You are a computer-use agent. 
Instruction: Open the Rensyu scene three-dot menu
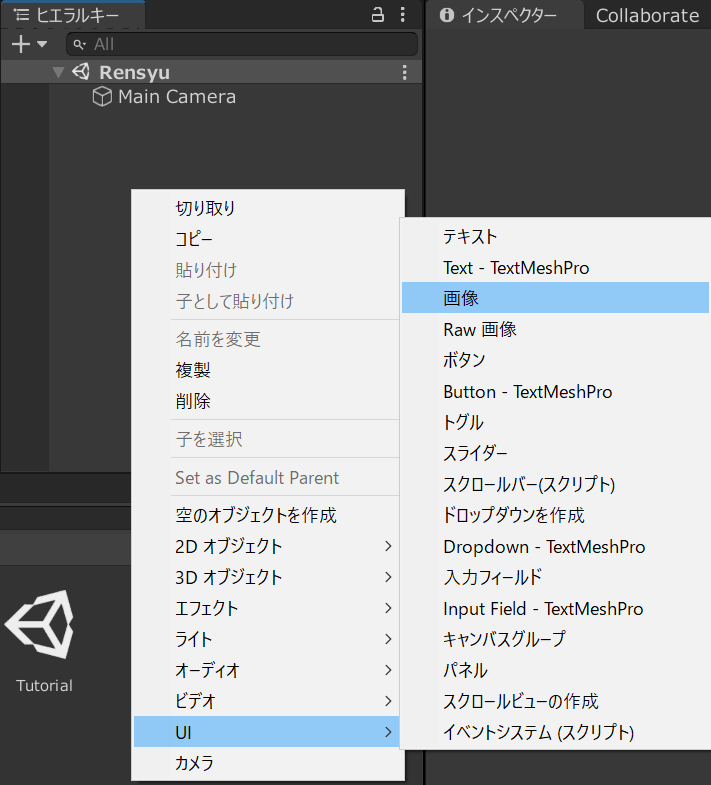pyautogui.click(x=404, y=73)
